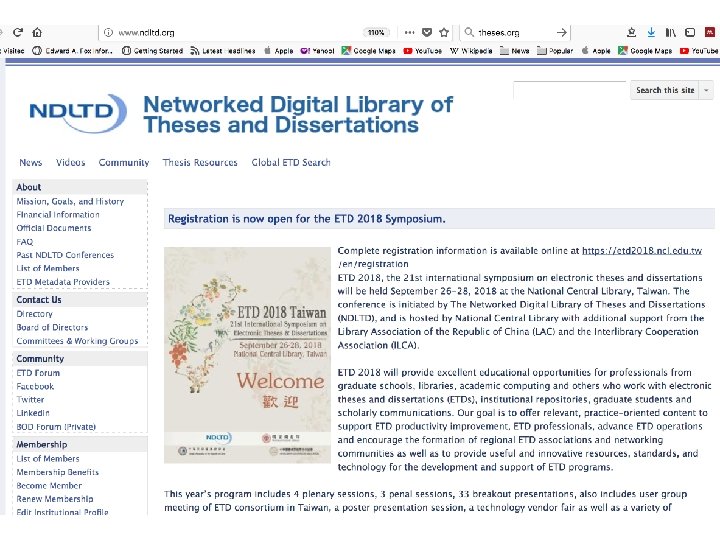Open the Videos navigation tab

click(x=70, y=163)
